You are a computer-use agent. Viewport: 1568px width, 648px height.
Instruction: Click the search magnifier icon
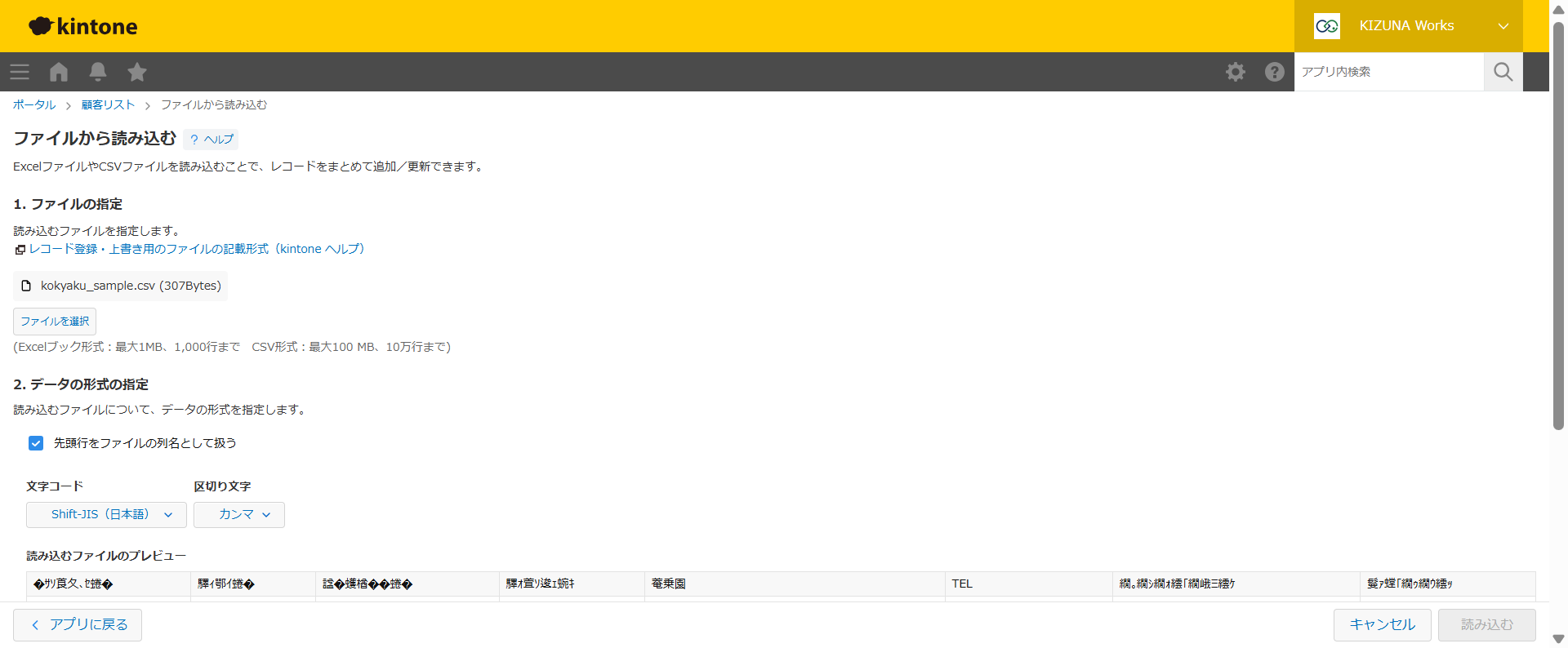point(1503,72)
